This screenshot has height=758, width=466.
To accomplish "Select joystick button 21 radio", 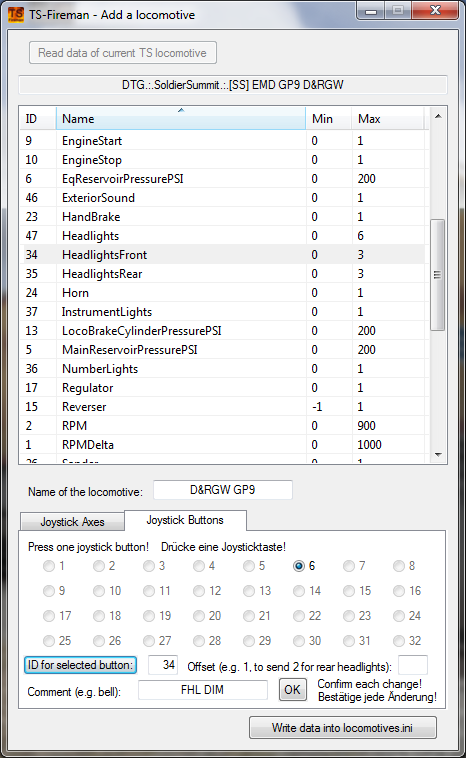I will coord(249,616).
